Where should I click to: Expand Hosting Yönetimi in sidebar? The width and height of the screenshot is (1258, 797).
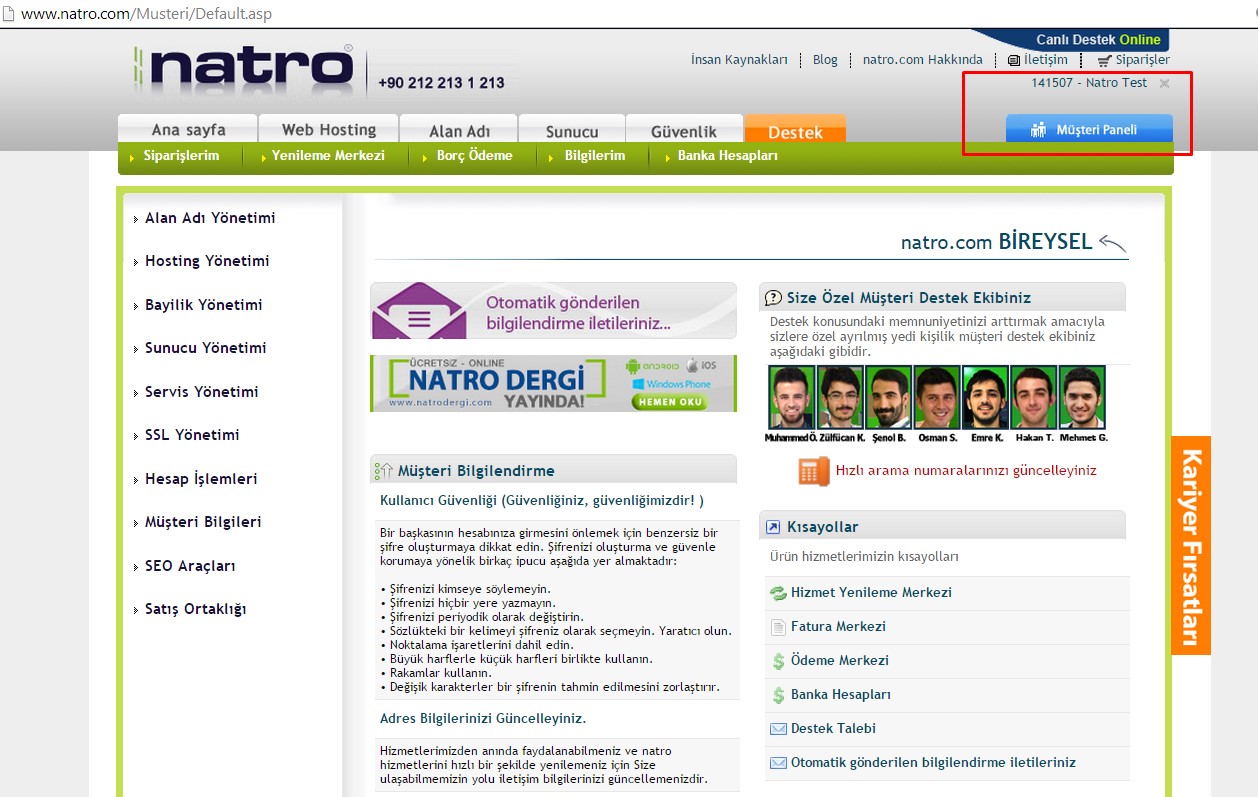coord(207,261)
